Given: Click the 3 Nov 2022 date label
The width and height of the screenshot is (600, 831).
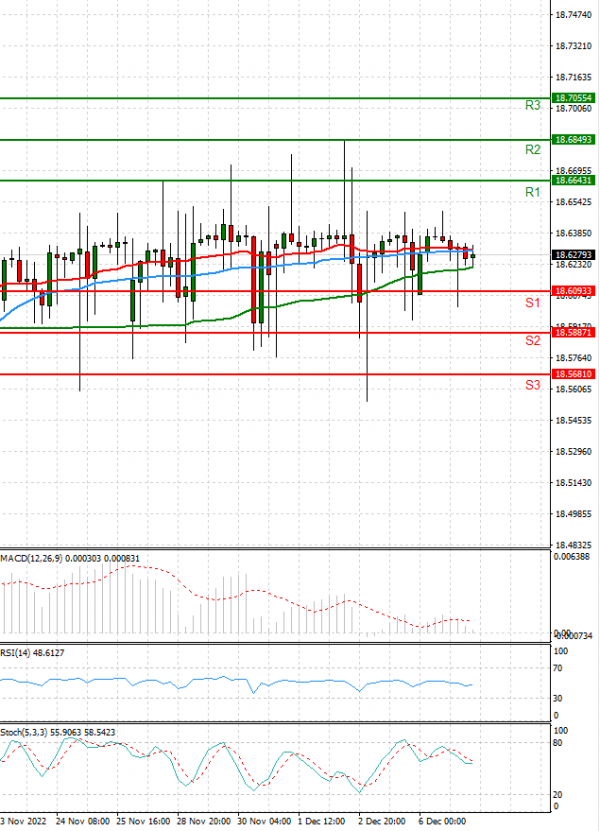Looking at the screenshot, I should pyautogui.click(x=23, y=821).
